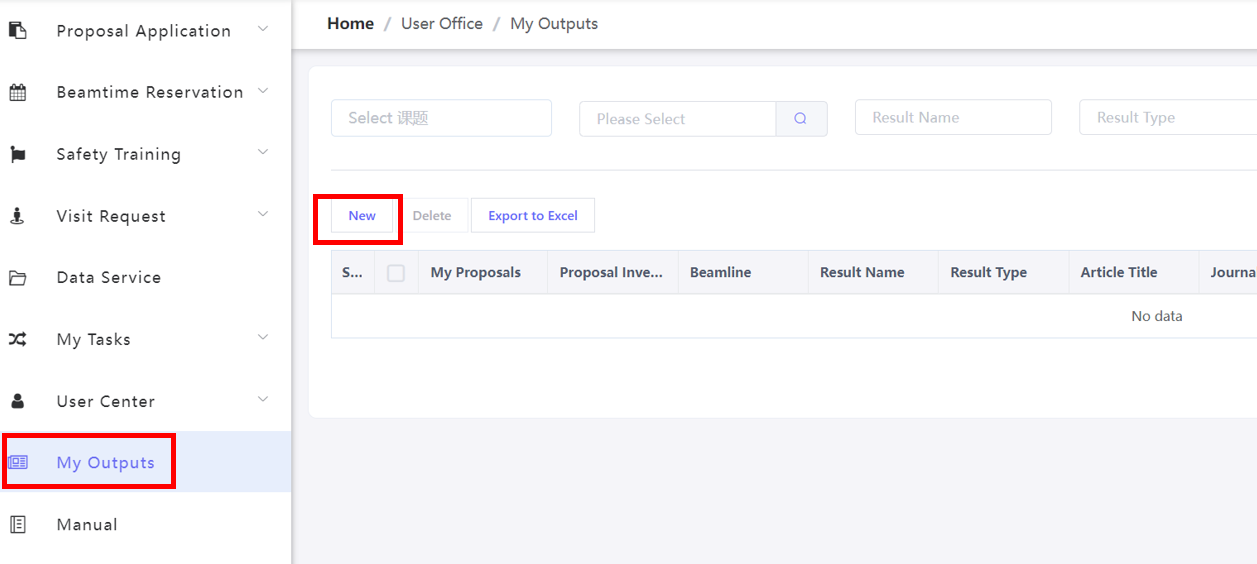
Task: Expand the Proposal Application chevron
Action: click(263, 30)
